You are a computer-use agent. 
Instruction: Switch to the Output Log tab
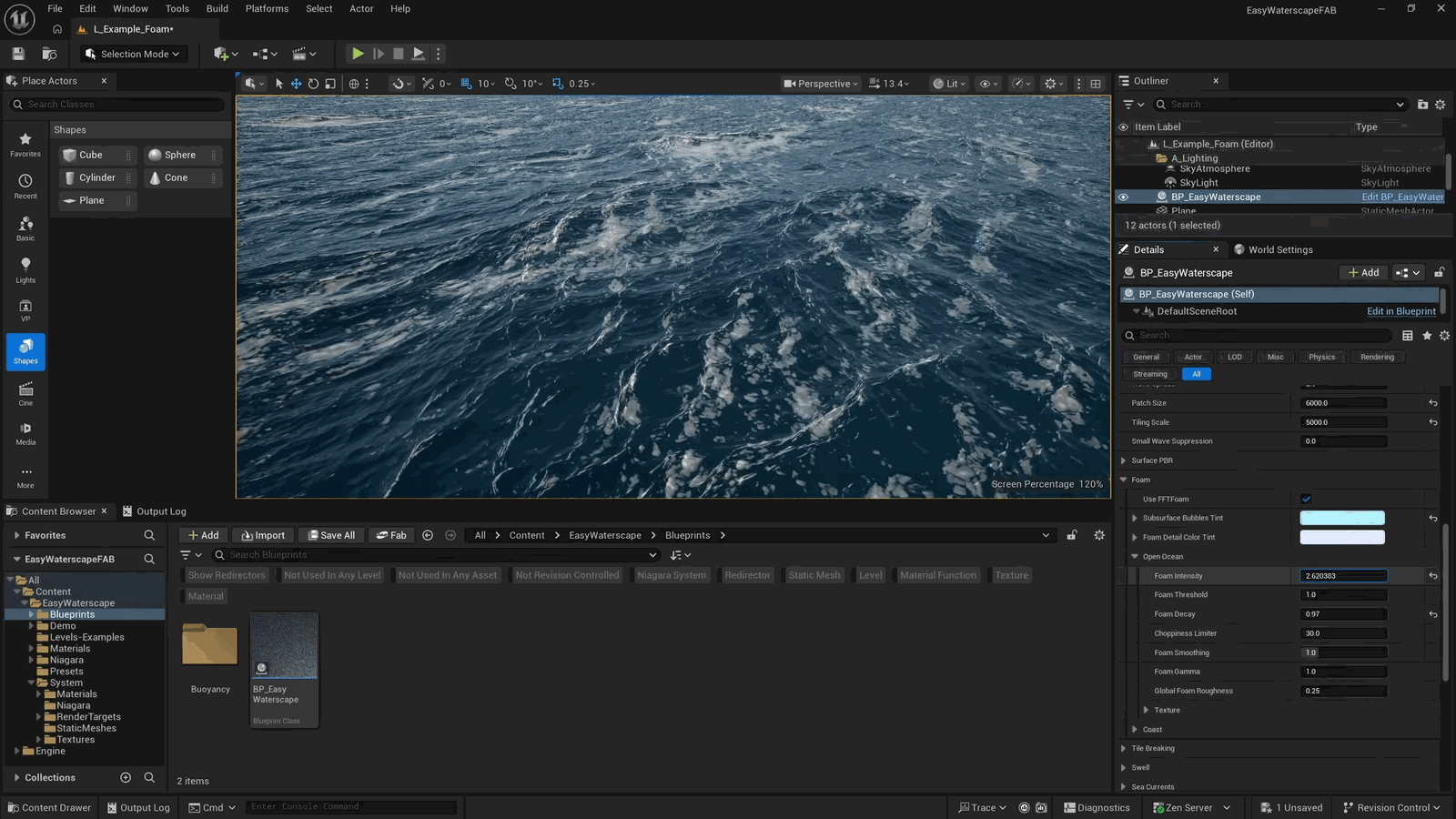tap(155, 511)
